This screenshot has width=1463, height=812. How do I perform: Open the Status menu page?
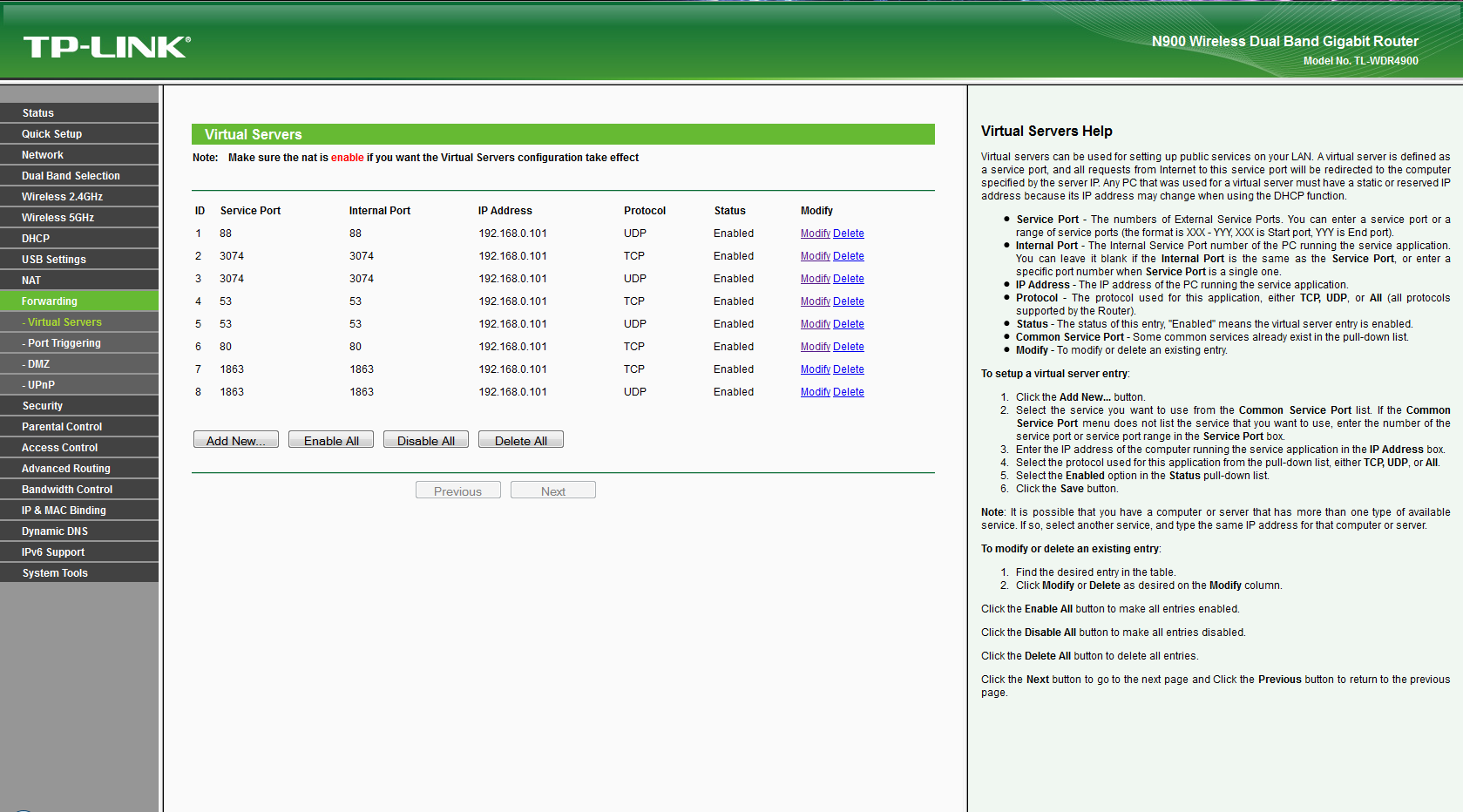tap(79, 113)
